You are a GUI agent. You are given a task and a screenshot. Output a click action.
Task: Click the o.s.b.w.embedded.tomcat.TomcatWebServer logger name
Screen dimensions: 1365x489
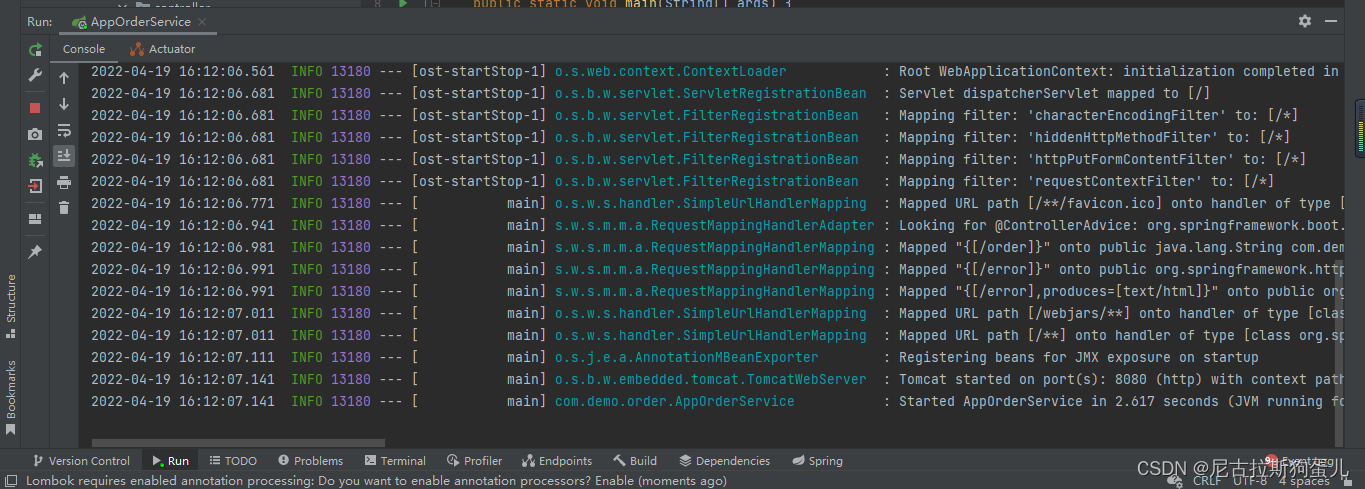pyautogui.click(x=710, y=379)
